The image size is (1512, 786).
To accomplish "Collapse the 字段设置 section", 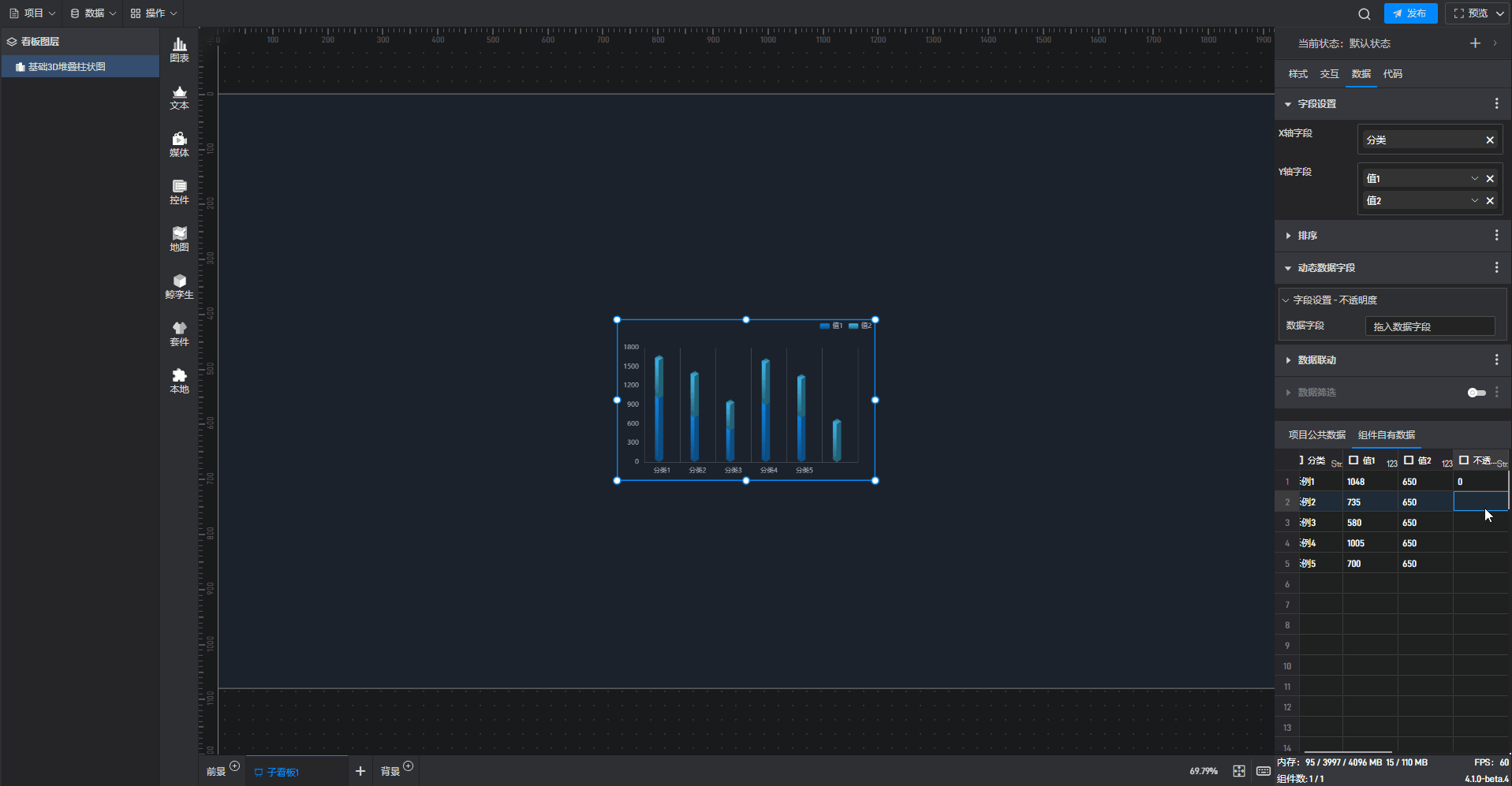I will click(x=1288, y=104).
